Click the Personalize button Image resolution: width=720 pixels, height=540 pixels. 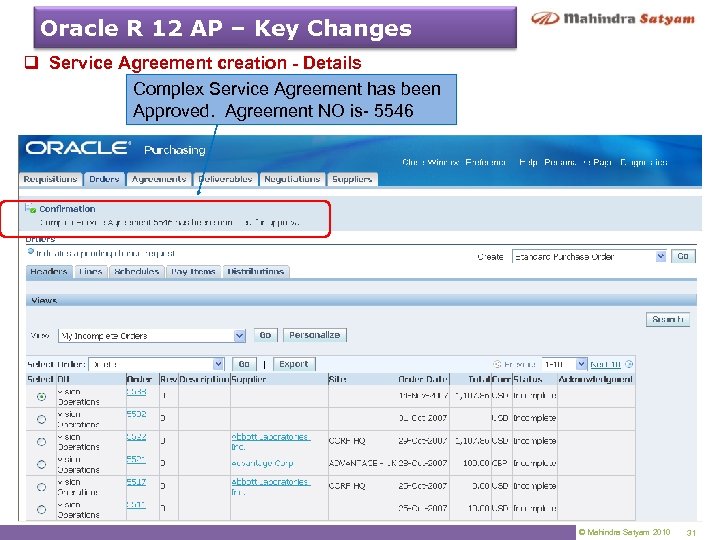[315, 335]
